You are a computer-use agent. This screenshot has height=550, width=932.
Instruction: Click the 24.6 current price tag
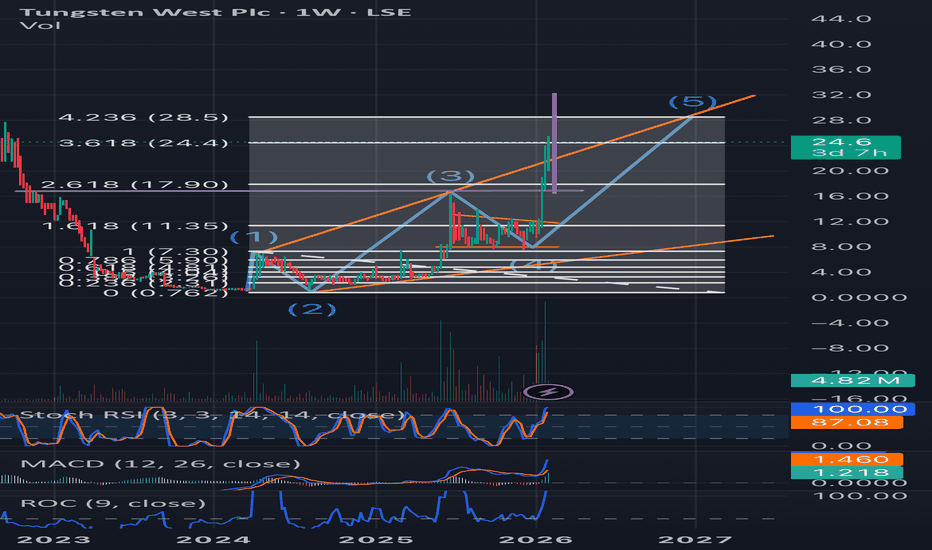[845, 147]
